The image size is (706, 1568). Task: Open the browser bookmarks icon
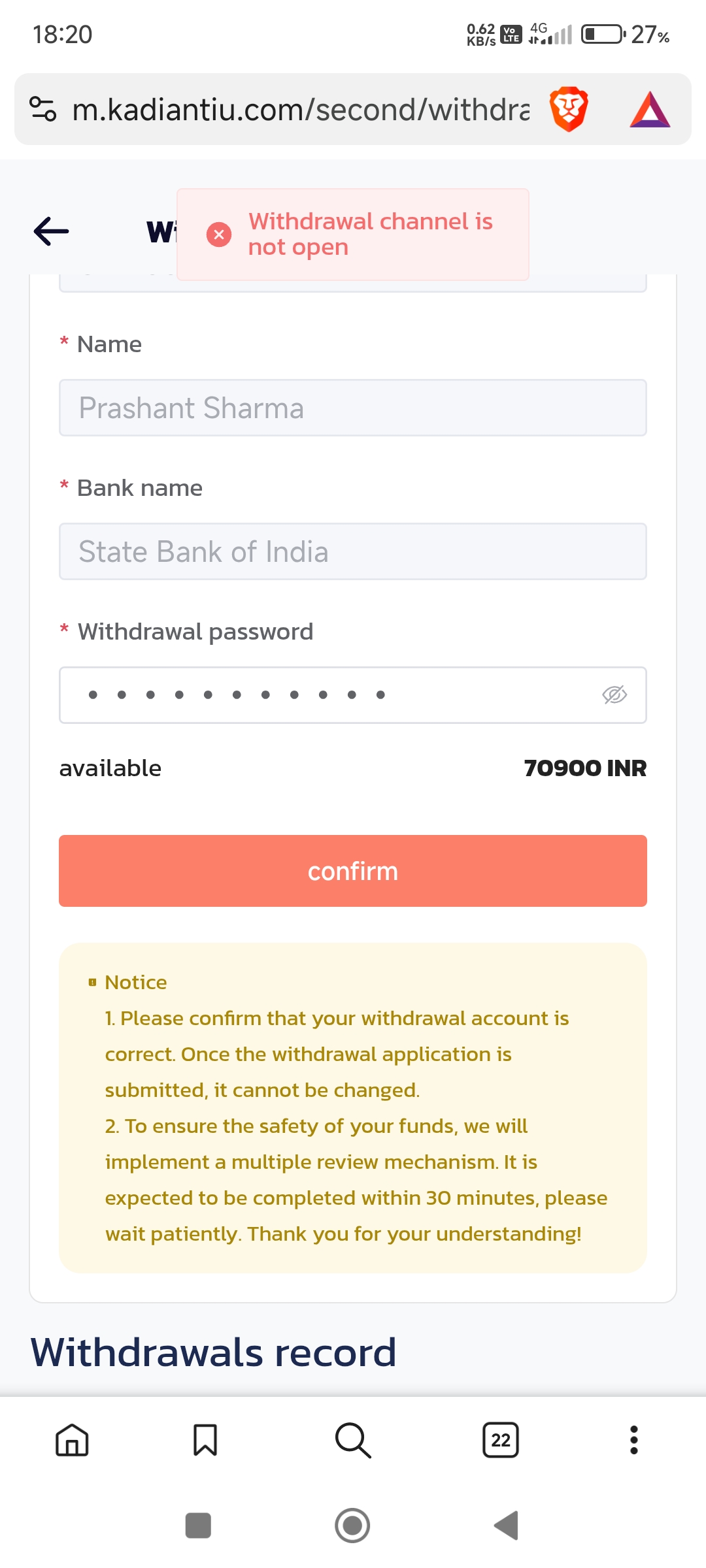[x=205, y=1440]
